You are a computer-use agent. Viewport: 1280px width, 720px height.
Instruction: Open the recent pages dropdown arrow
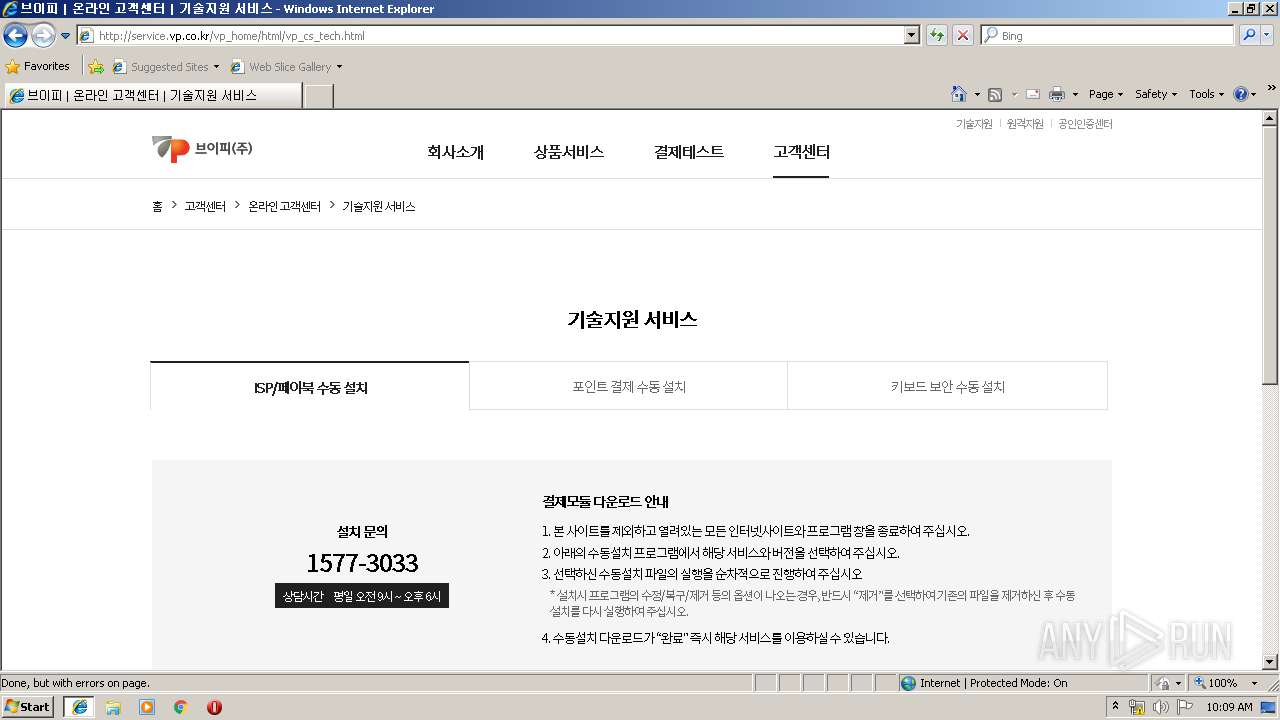(66, 36)
